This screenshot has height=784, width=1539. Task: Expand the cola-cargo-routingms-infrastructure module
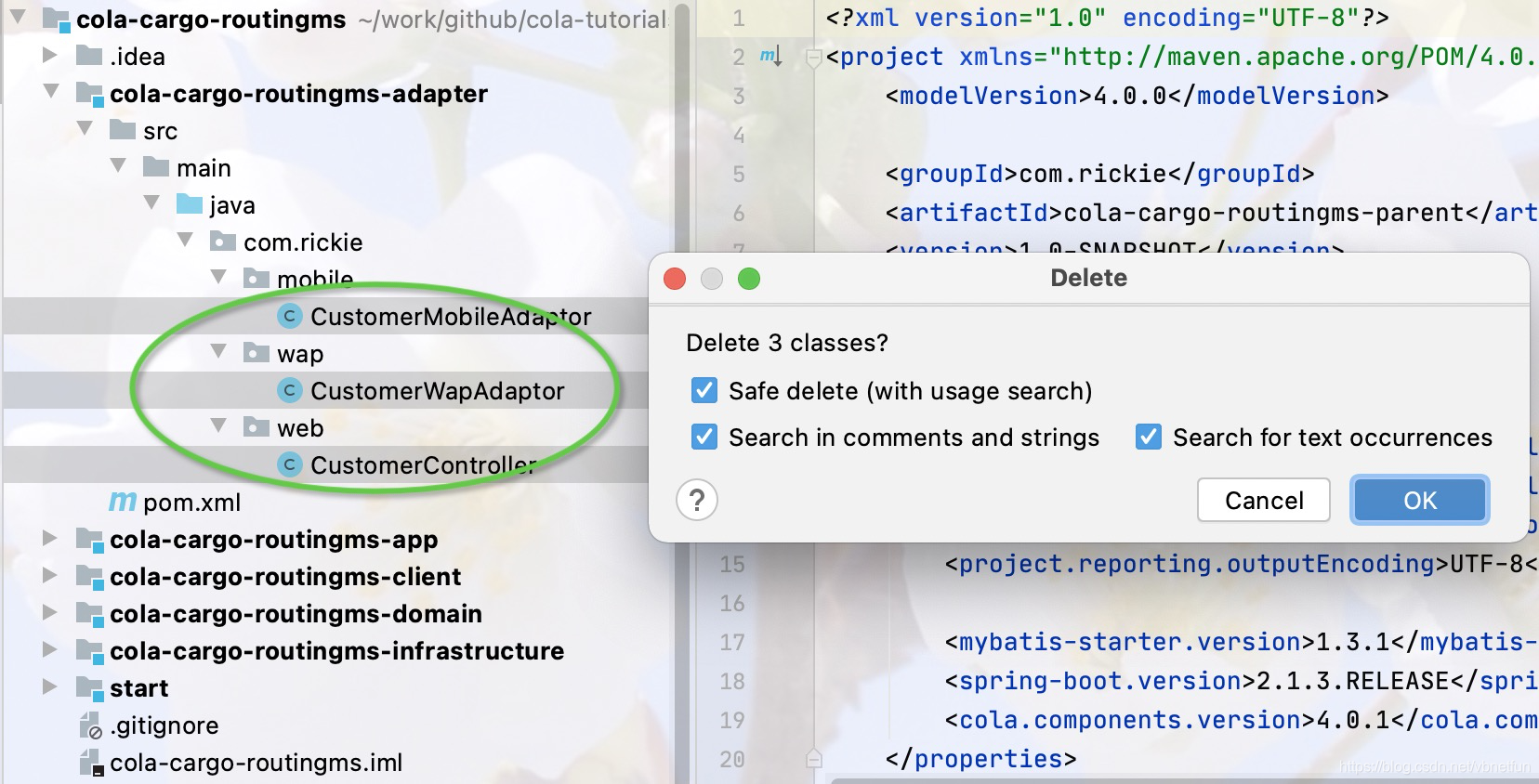50,650
